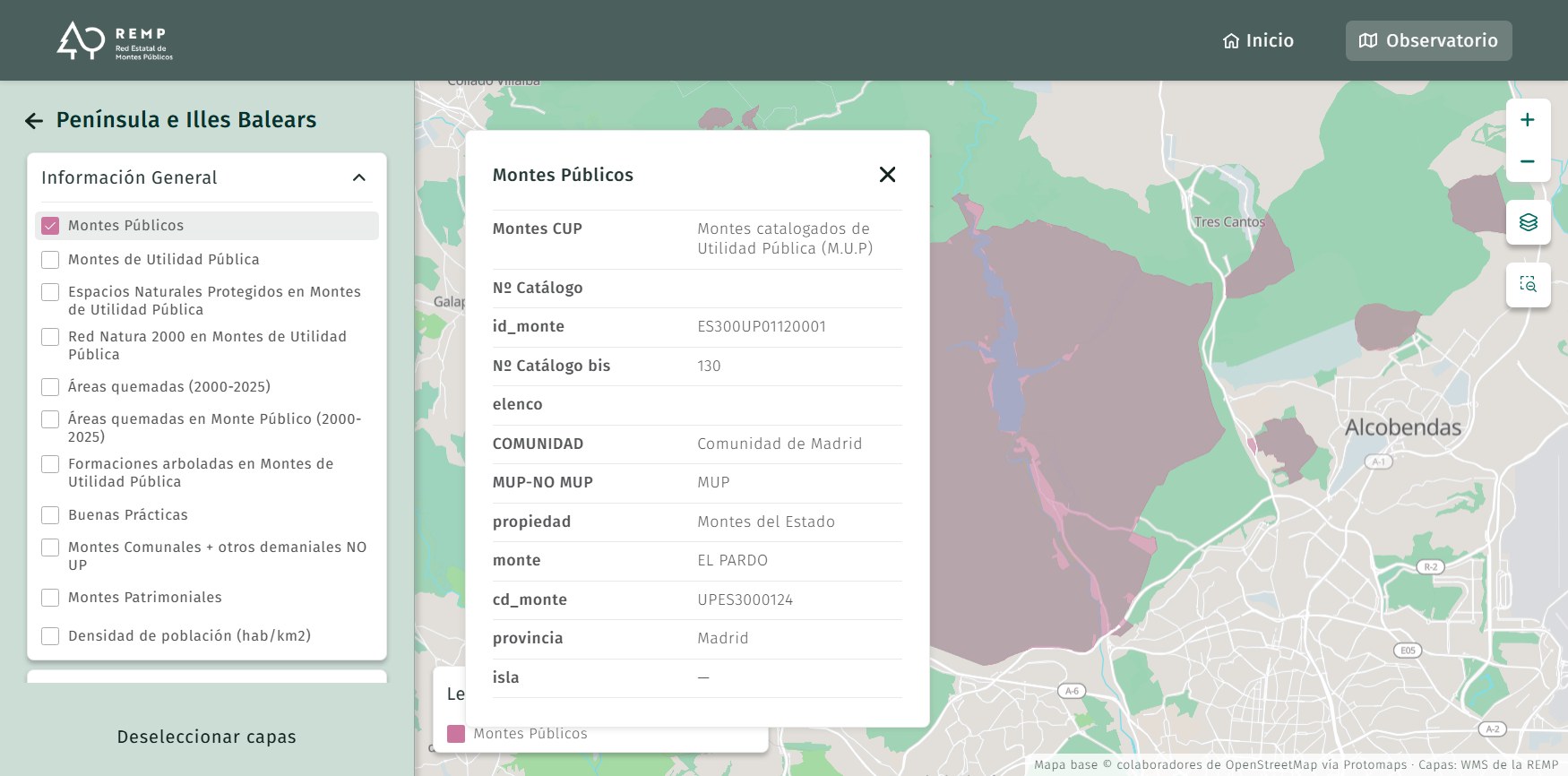The height and width of the screenshot is (776, 1568).
Task: Activate the map feature search tool
Action: [x=1528, y=285]
